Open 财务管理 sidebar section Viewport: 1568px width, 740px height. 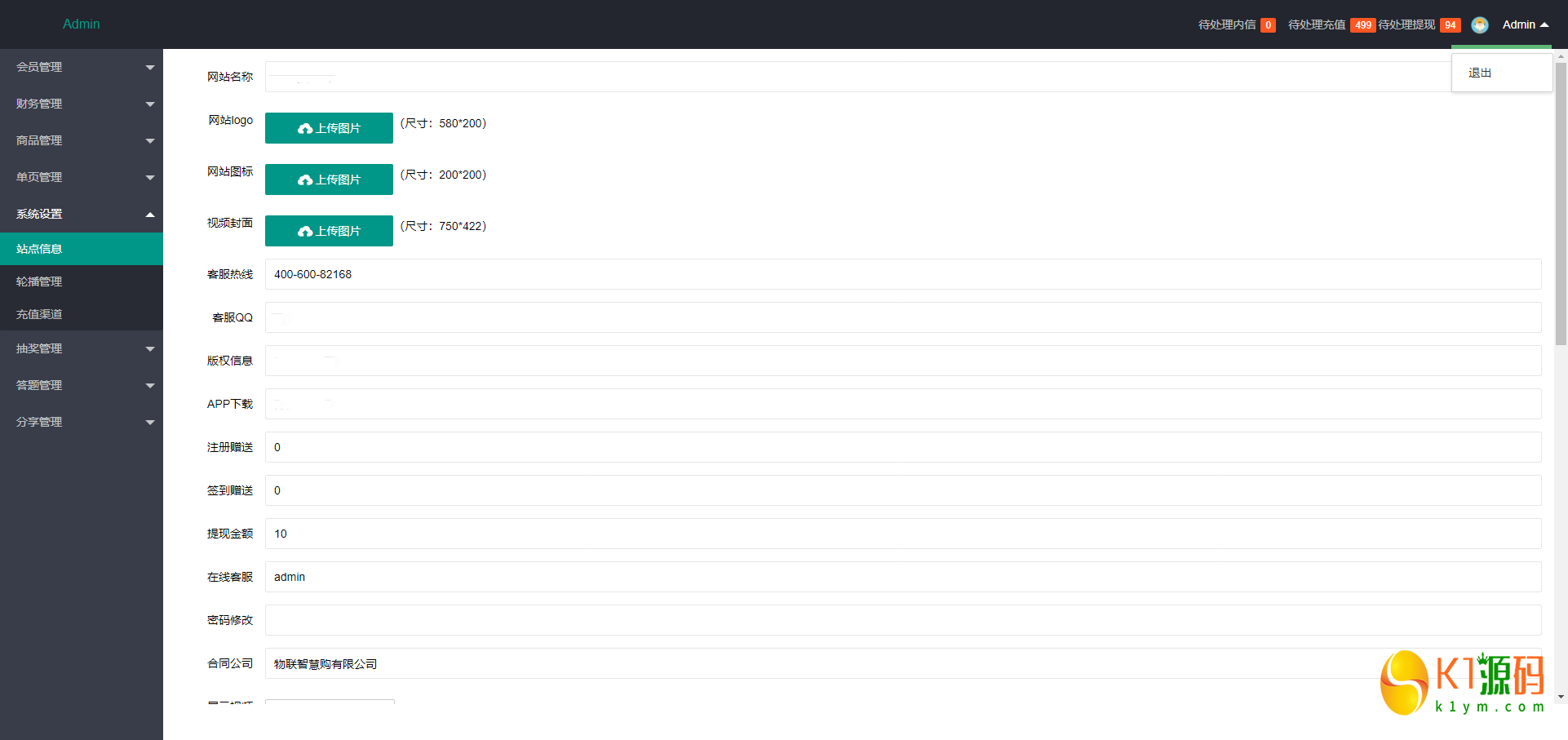[82, 104]
